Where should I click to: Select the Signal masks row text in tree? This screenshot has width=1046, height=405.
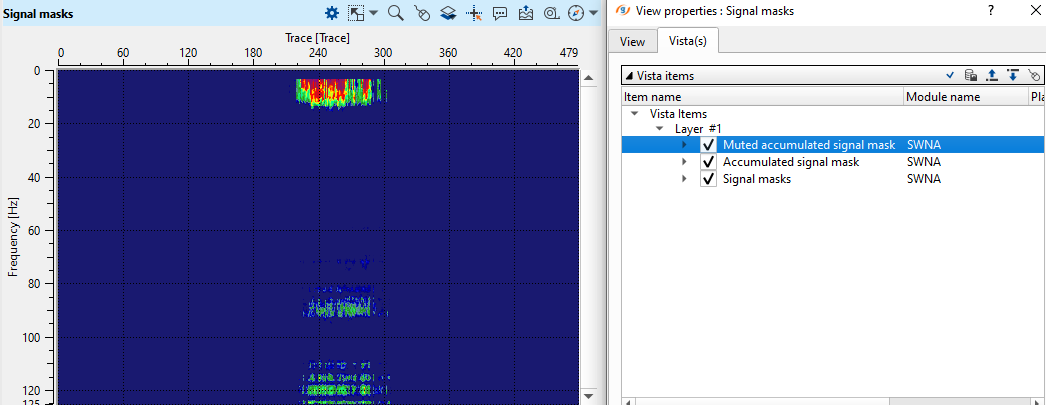(757, 179)
